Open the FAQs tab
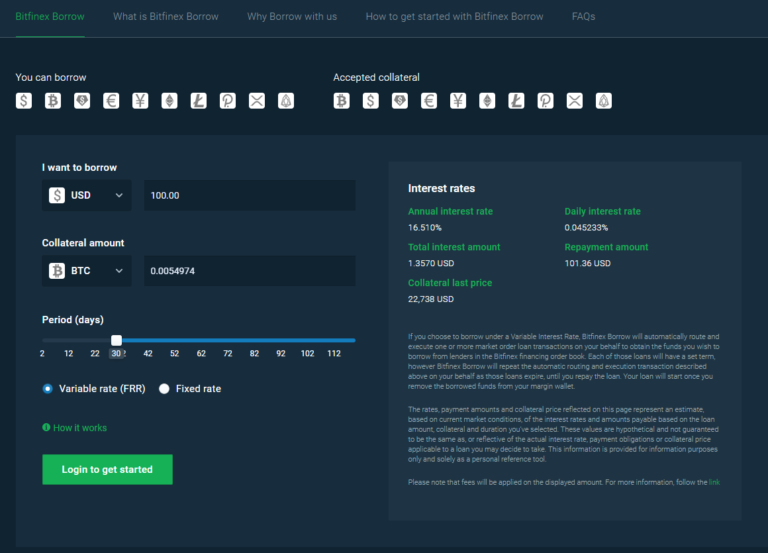Image resolution: width=768 pixels, height=553 pixels. 583,17
